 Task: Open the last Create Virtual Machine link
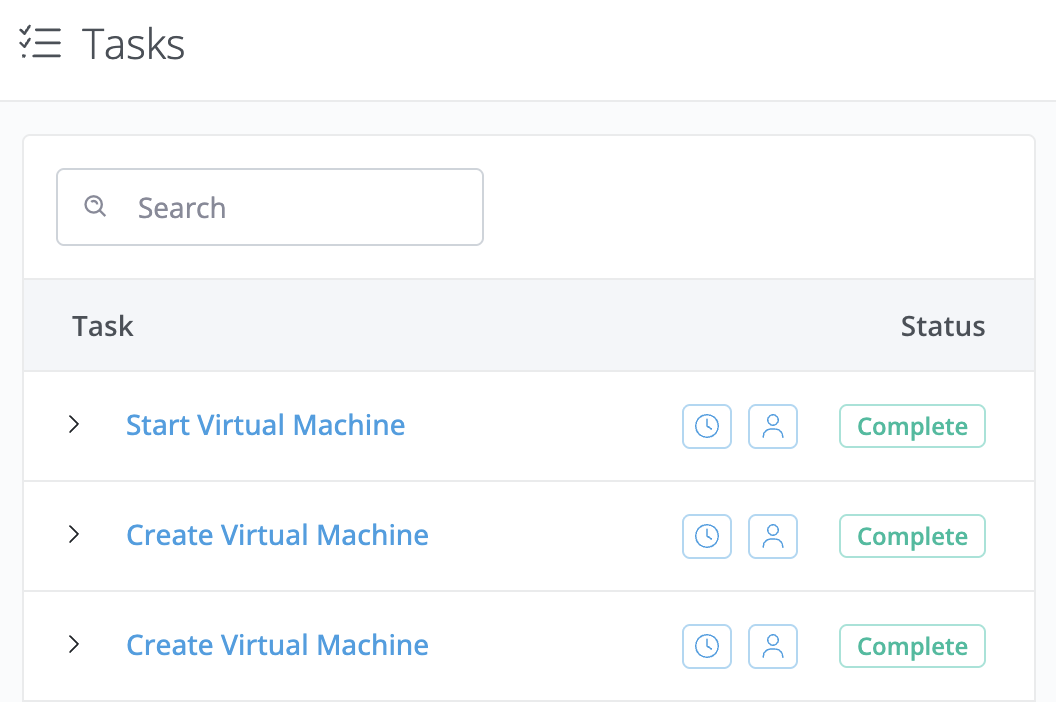(277, 645)
